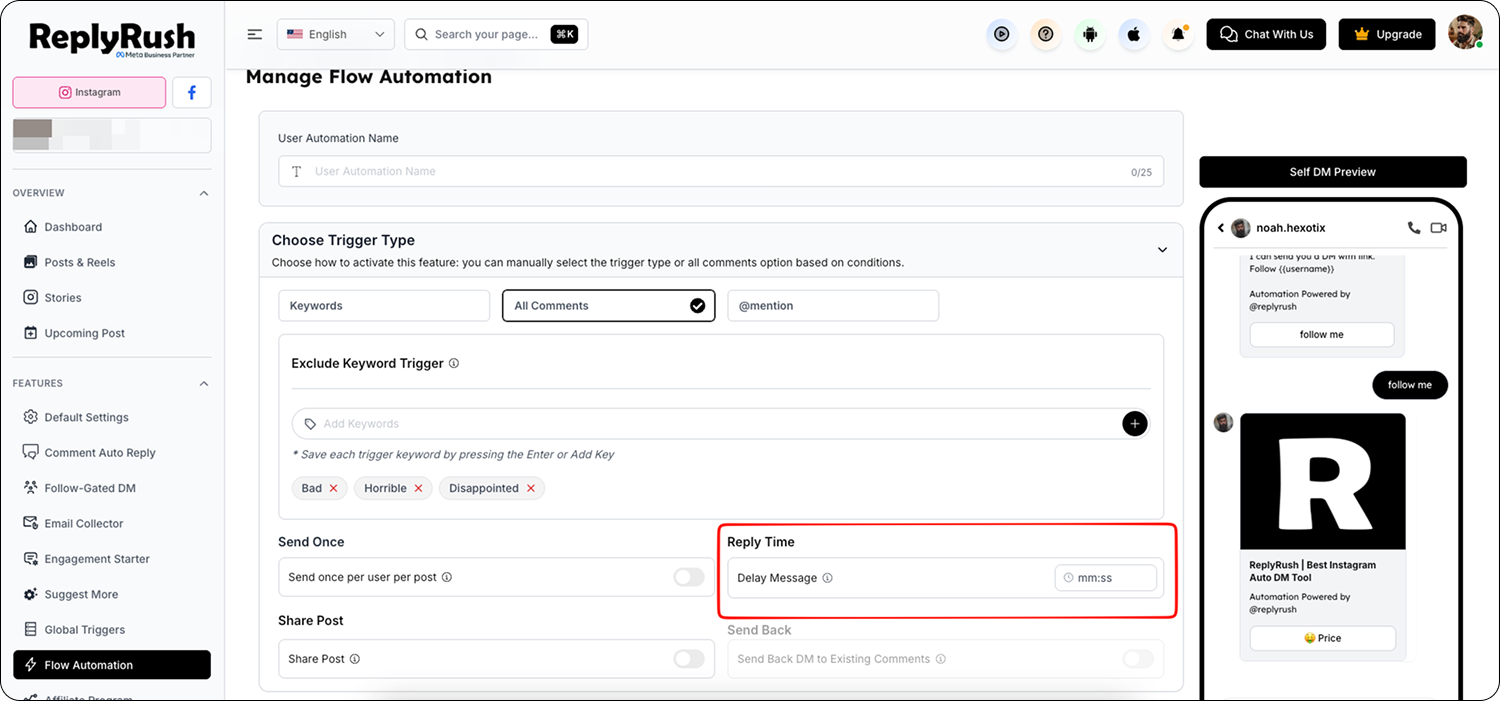Click the ReplyRush R logo card image
The height and width of the screenshot is (701, 1500).
[1323, 481]
